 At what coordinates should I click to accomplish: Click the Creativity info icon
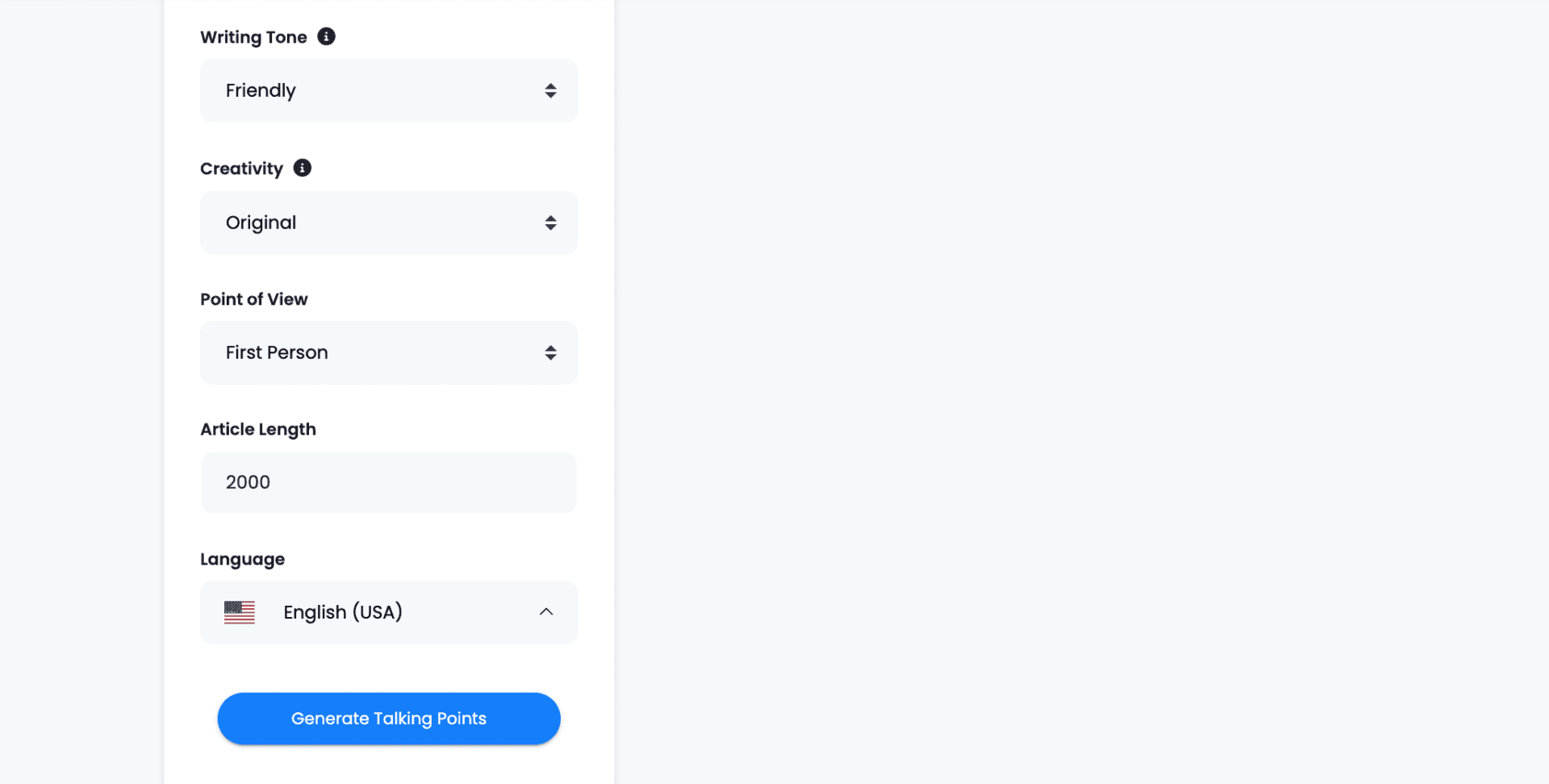click(303, 168)
